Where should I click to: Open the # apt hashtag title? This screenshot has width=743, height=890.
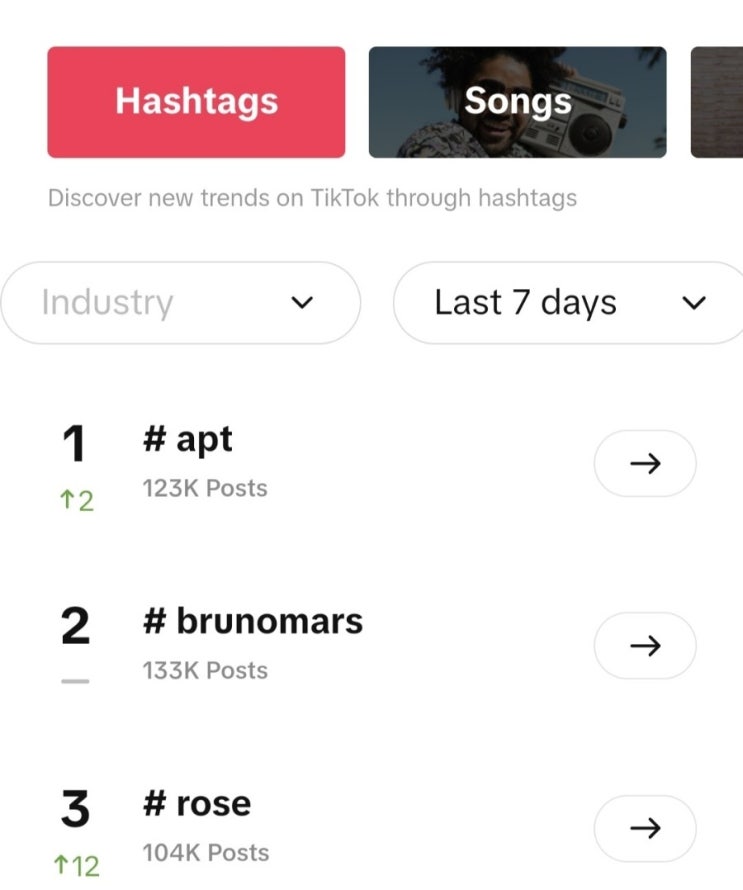(188, 439)
